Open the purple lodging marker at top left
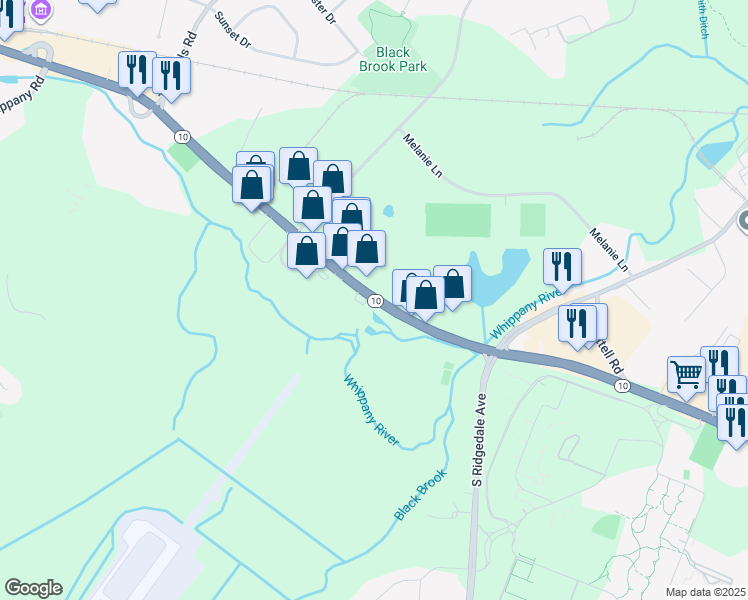The height and width of the screenshot is (600, 748). pos(41,9)
